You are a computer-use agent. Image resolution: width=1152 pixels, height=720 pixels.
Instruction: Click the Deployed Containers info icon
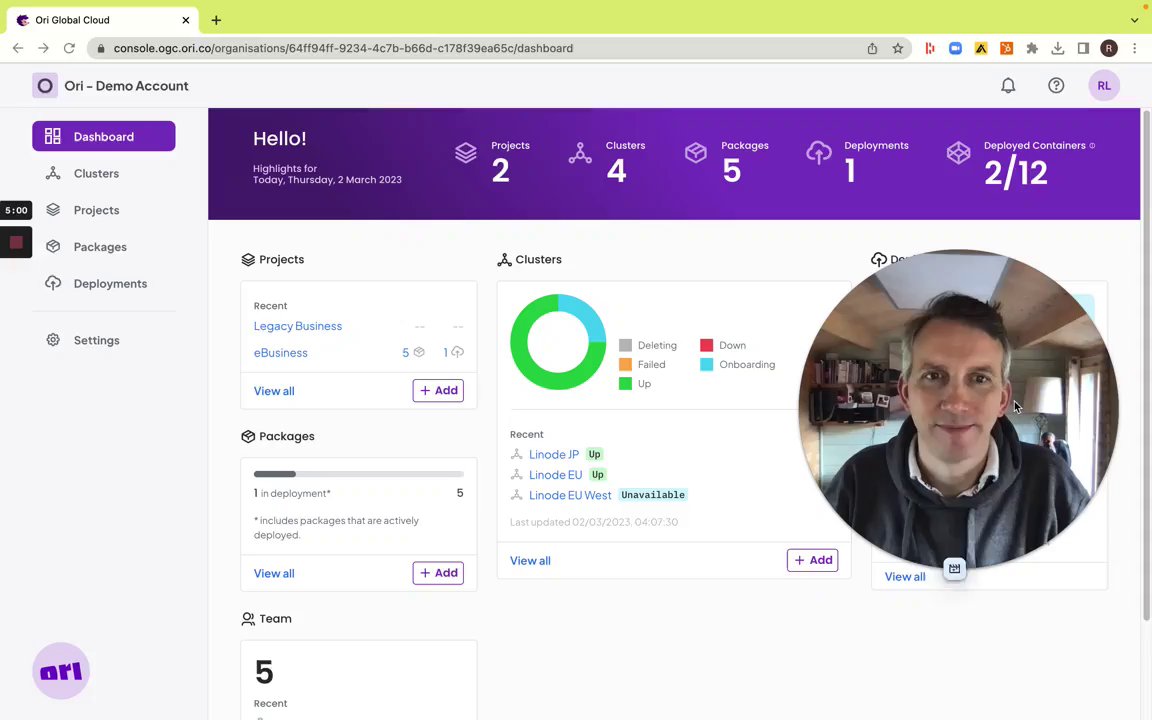point(1092,145)
